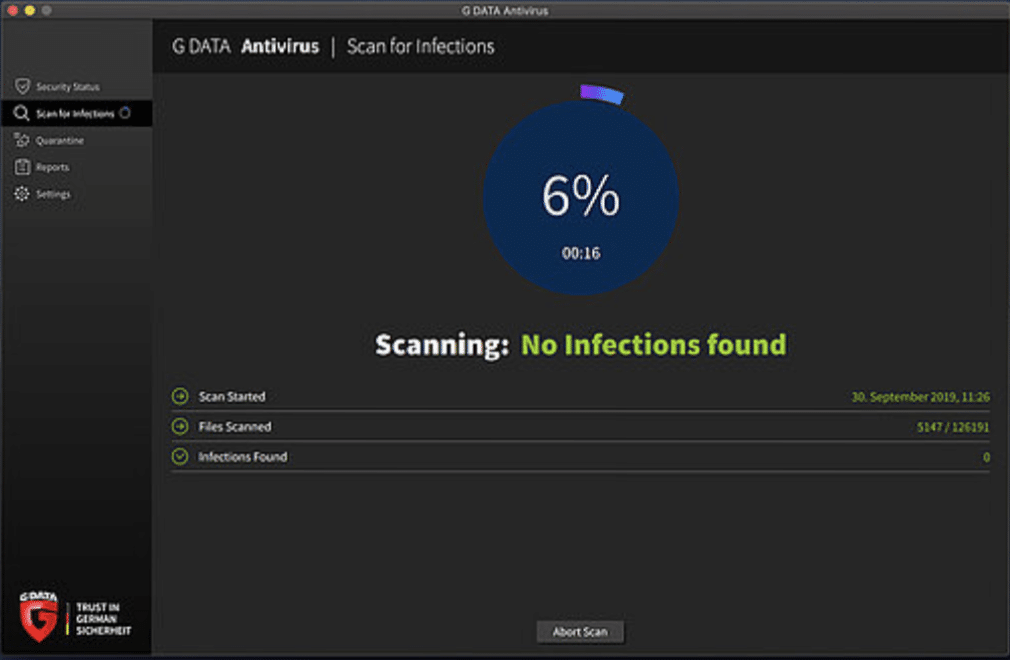The width and height of the screenshot is (1010, 660).
Task: Expand the Files Scanned details
Action: click(180, 426)
